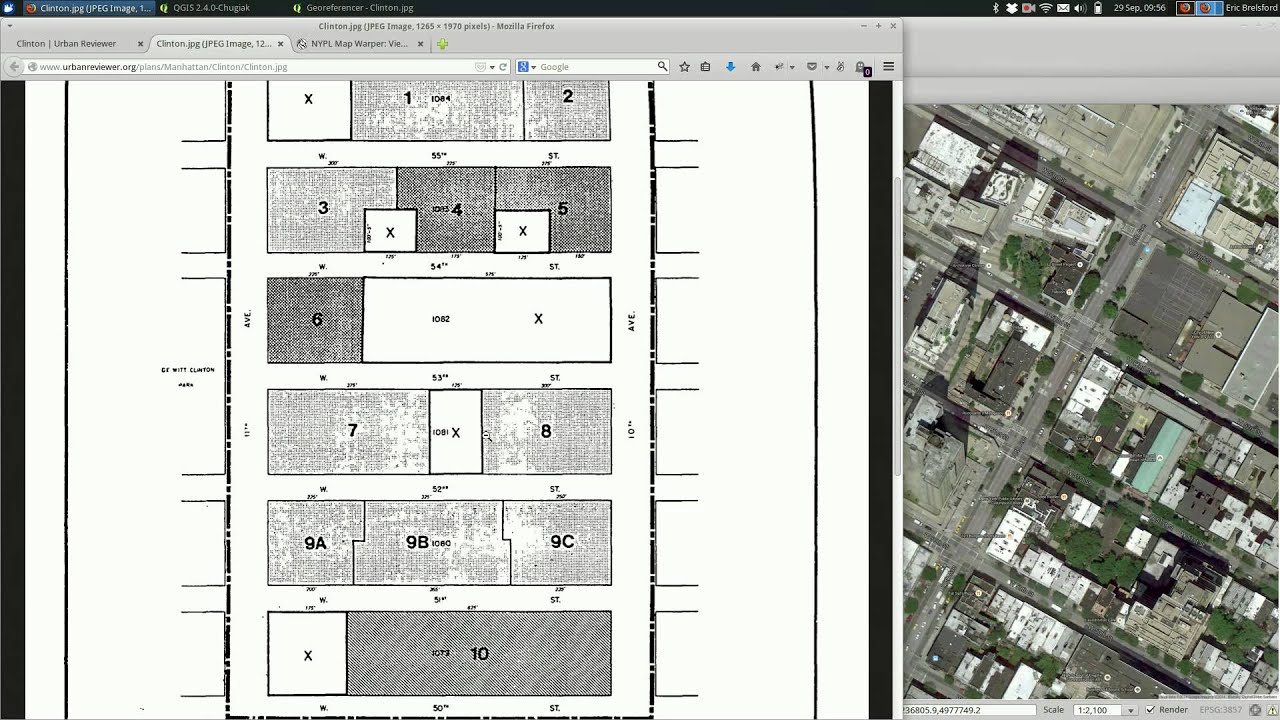Open the QGIS CRS status icon
The height and width of the screenshot is (720, 1280).
point(1255,710)
